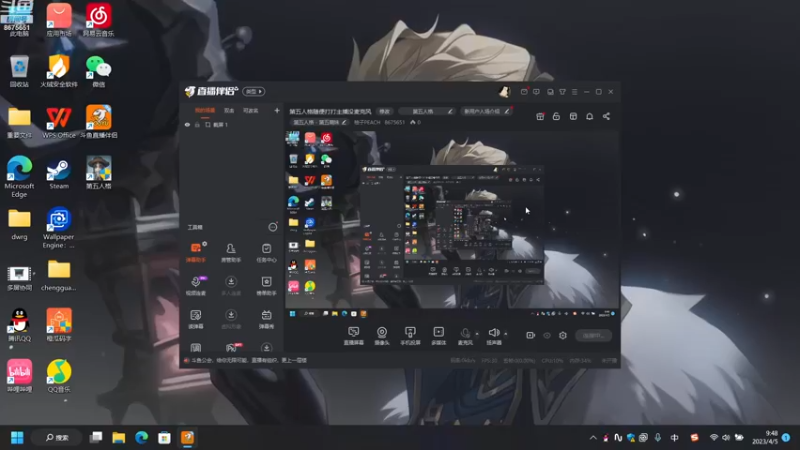The width and height of the screenshot is (800, 450).
Task: Open the 榜单助手 tool
Action: click(x=266, y=286)
